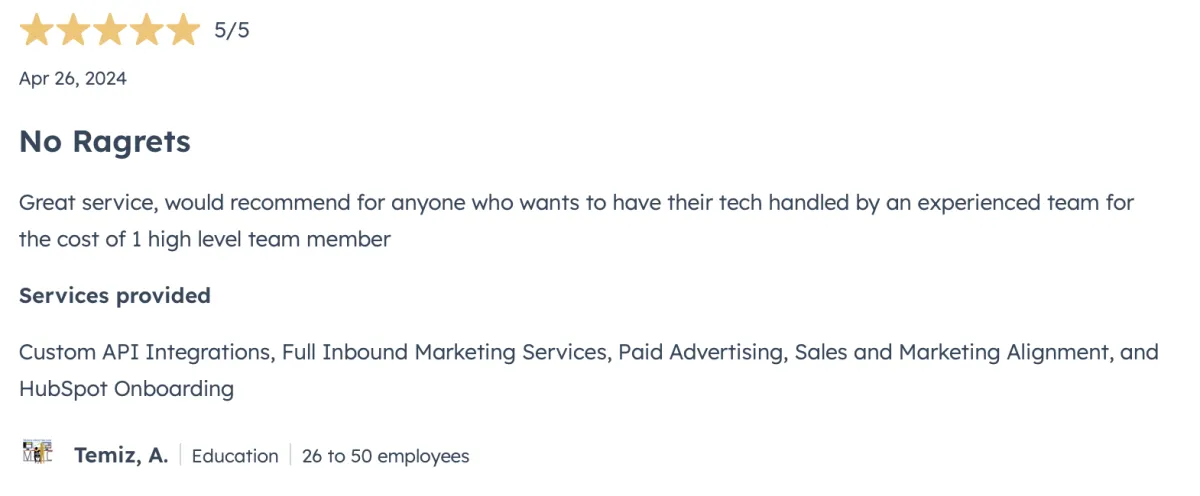Click the 5/5 rating score

[232, 30]
